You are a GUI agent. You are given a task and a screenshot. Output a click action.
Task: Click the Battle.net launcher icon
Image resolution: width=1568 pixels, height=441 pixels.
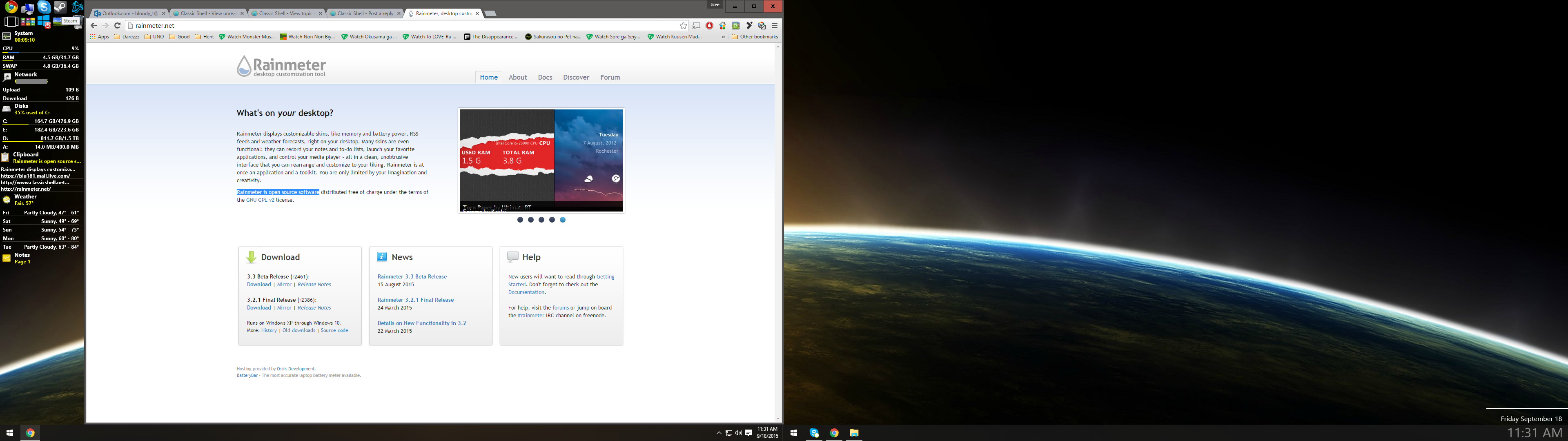pyautogui.click(x=77, y=7)
